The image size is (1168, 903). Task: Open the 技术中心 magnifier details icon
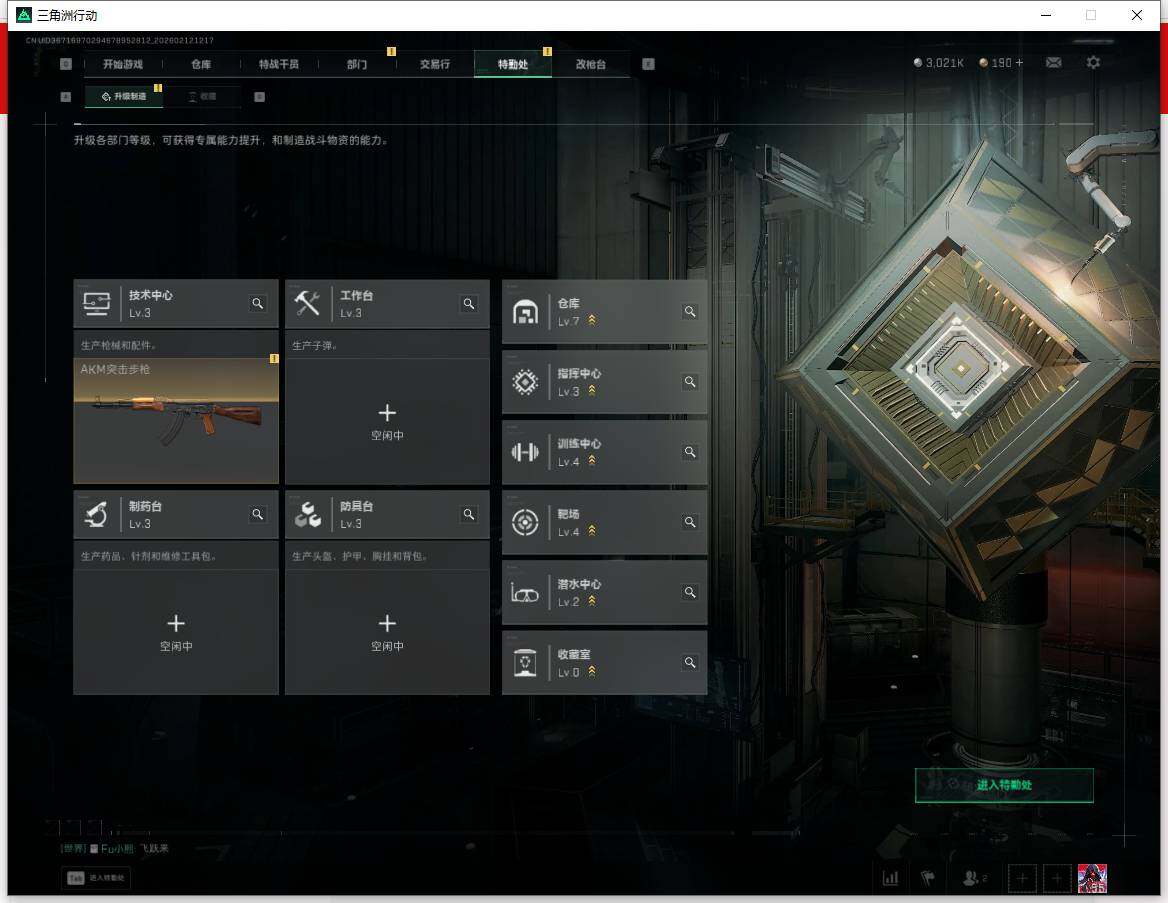tap(258, 303)
